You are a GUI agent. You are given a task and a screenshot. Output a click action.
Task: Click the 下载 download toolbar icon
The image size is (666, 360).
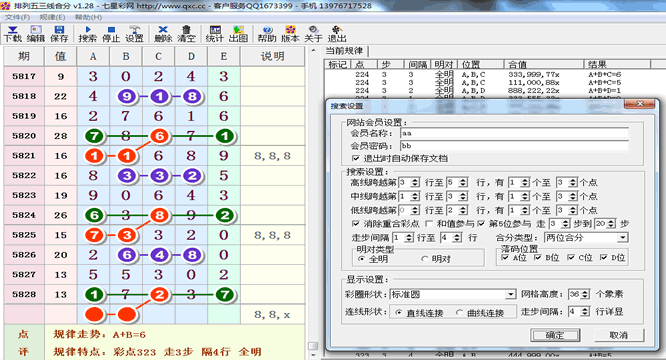(x=12, y=34)
